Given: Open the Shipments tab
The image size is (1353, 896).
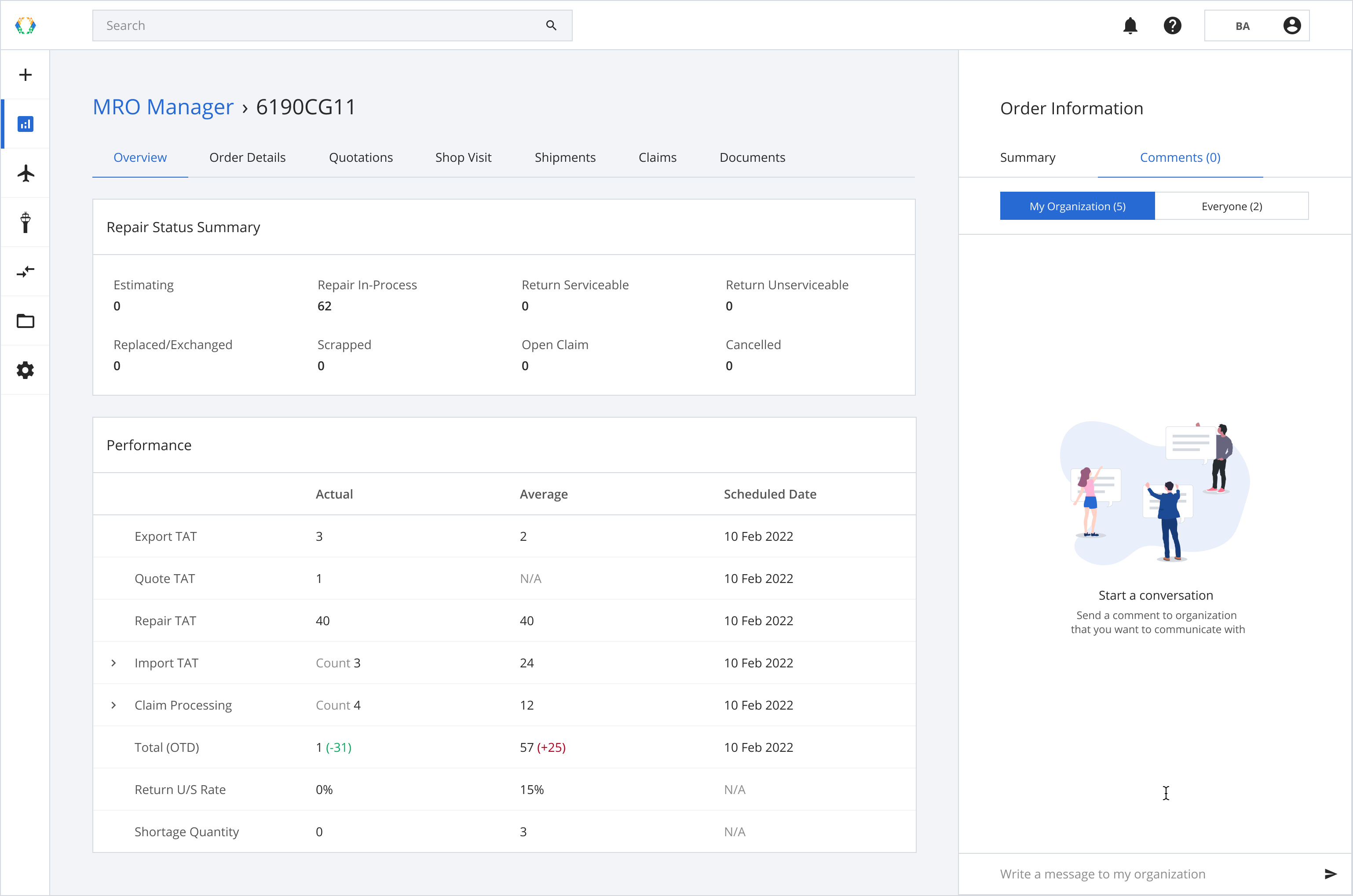Looking at the screenshot, I should point(565,158).
